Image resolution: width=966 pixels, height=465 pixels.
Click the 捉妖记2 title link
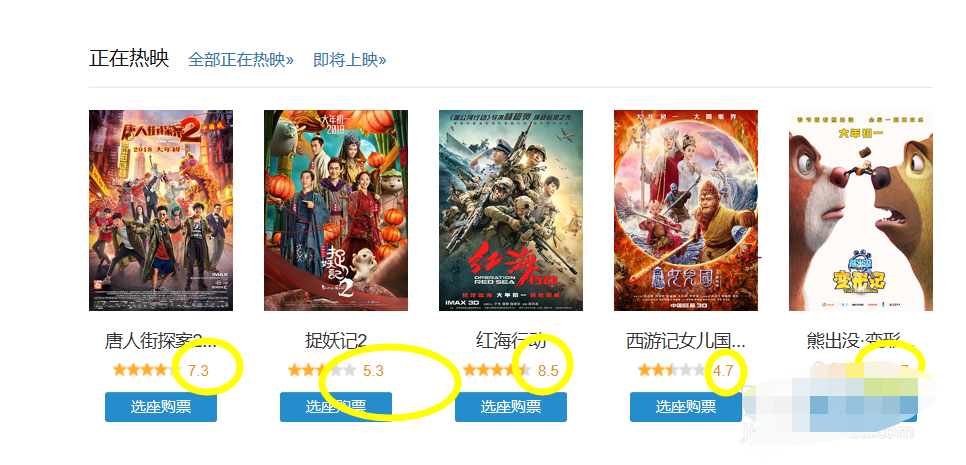tap(336, 341)
